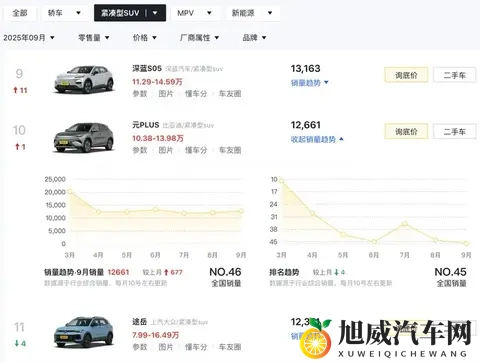480x363 pixels.
Task: Click 询底价 button for 深蓝S05
Action: coord(406,75)
